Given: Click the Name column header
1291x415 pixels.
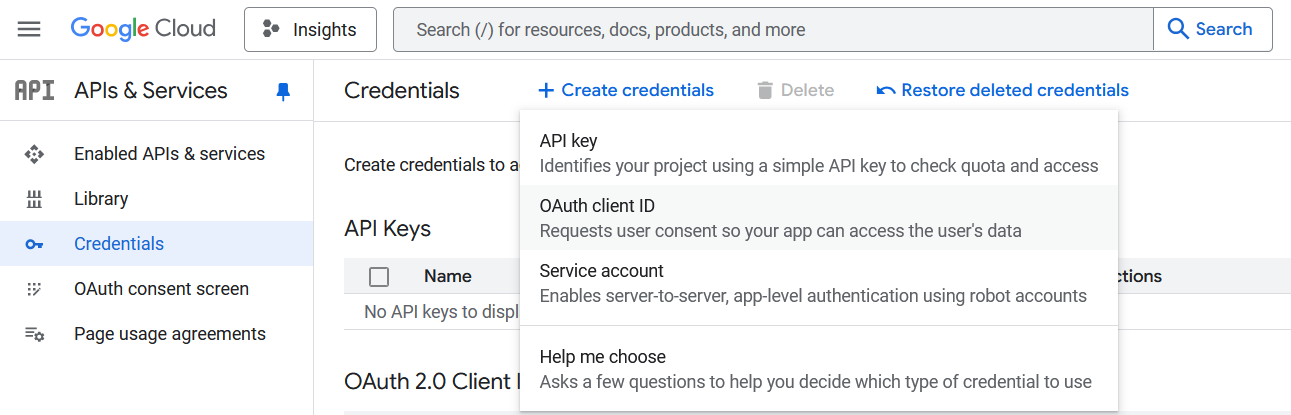Looking at the screenshot, I should click(x=447, y=277).
